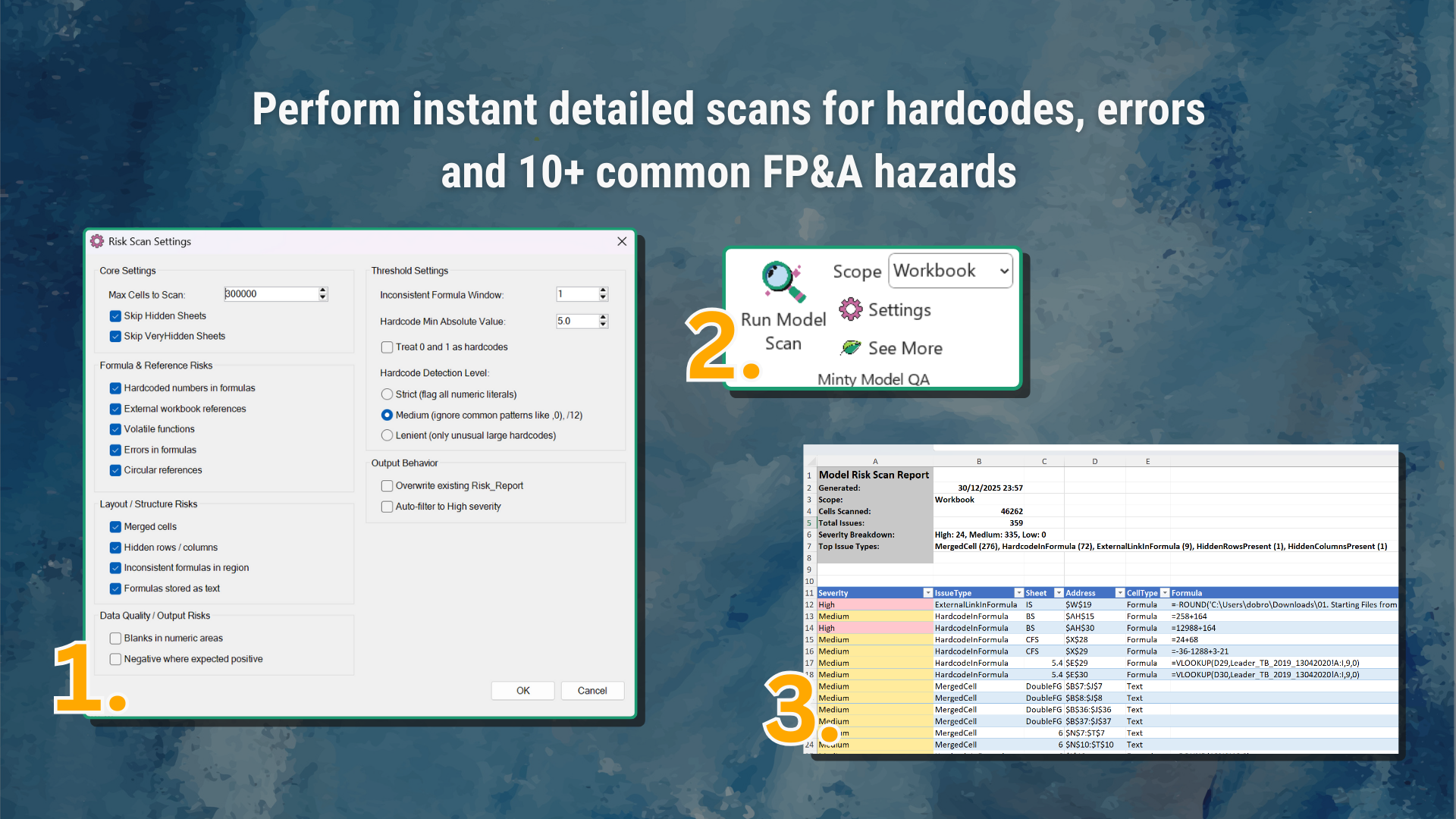Uncheck Skip Hidden Sheets
Viewport: 1456px width, 819px height.
point(115,315)
